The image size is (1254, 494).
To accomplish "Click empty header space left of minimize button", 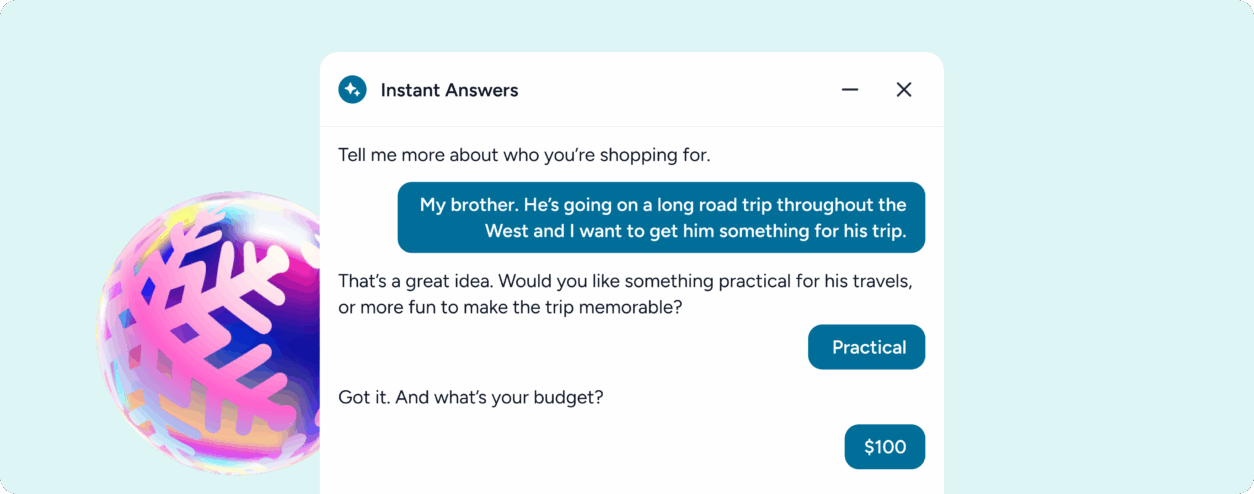I will 680,90.
